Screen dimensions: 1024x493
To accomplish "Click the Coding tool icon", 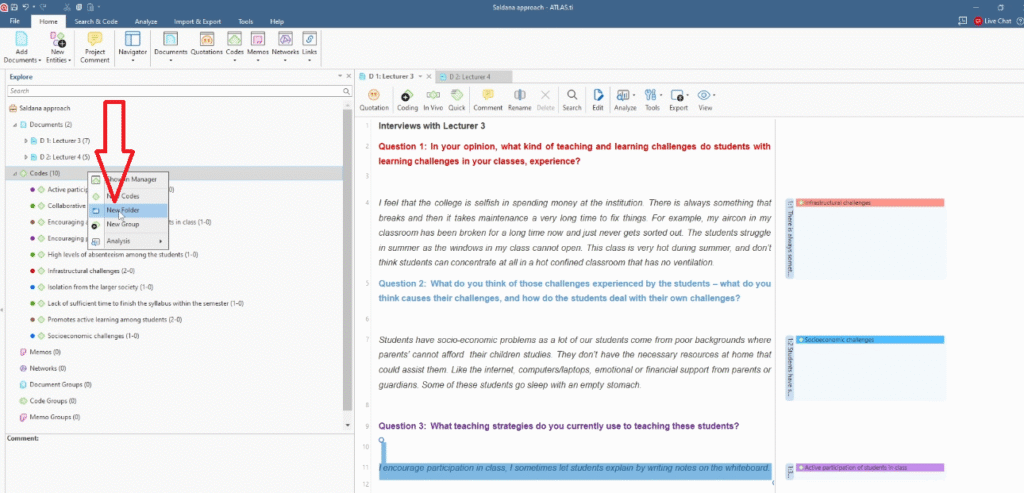I will click(x=407, y=97).
